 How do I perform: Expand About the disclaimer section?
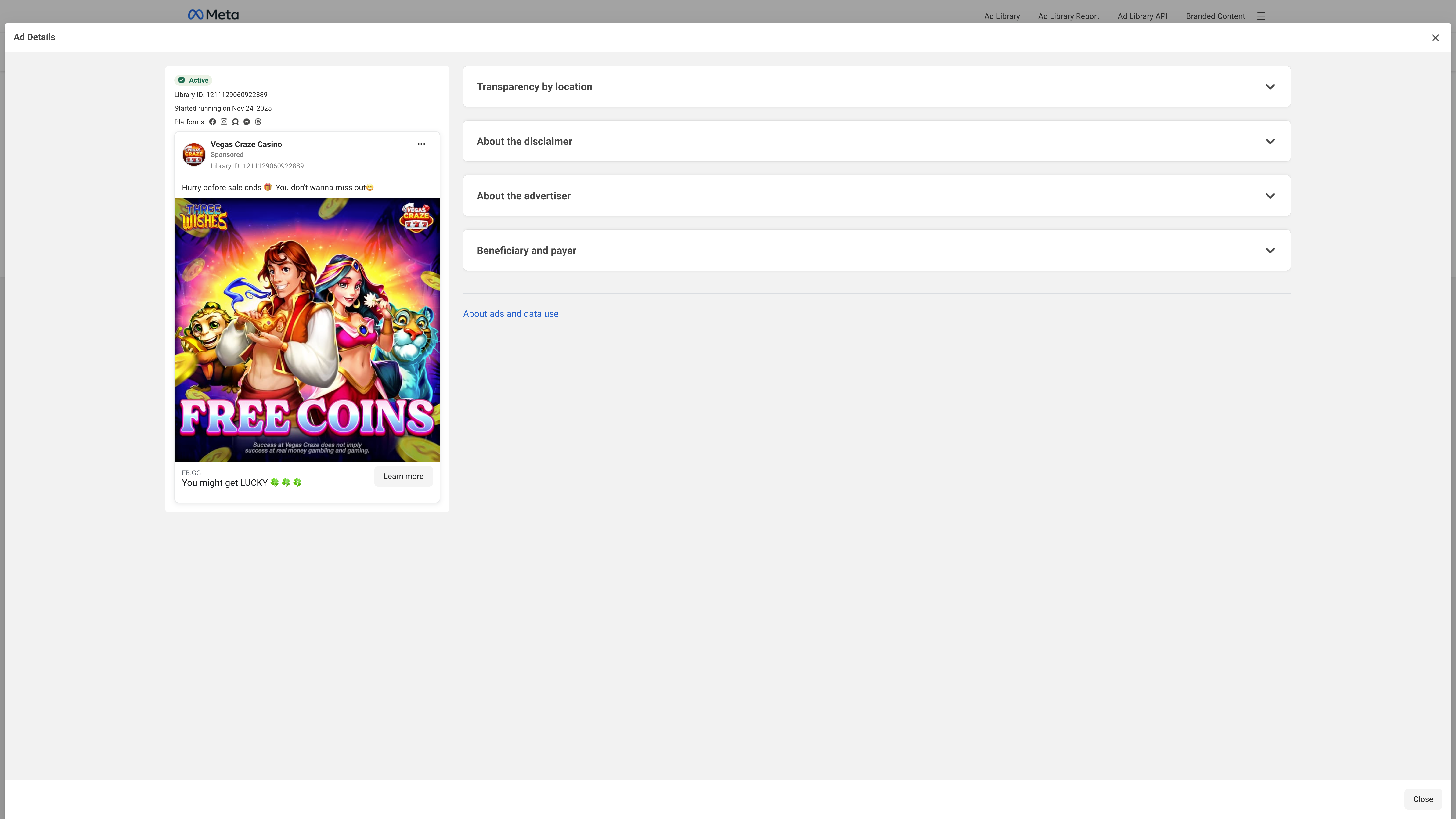pos(876,141)
